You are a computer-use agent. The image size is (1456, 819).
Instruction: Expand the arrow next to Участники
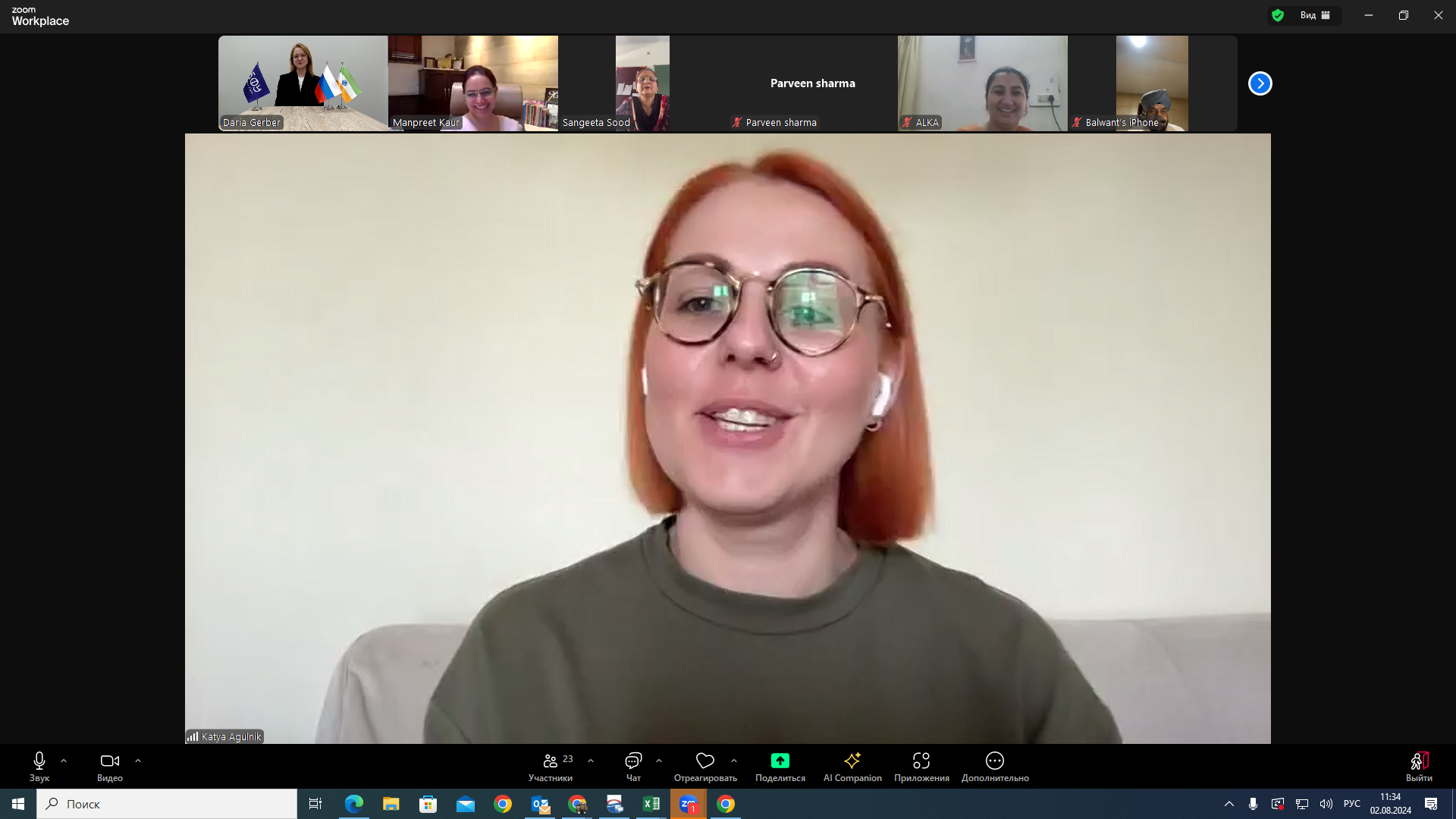point(591,761)
